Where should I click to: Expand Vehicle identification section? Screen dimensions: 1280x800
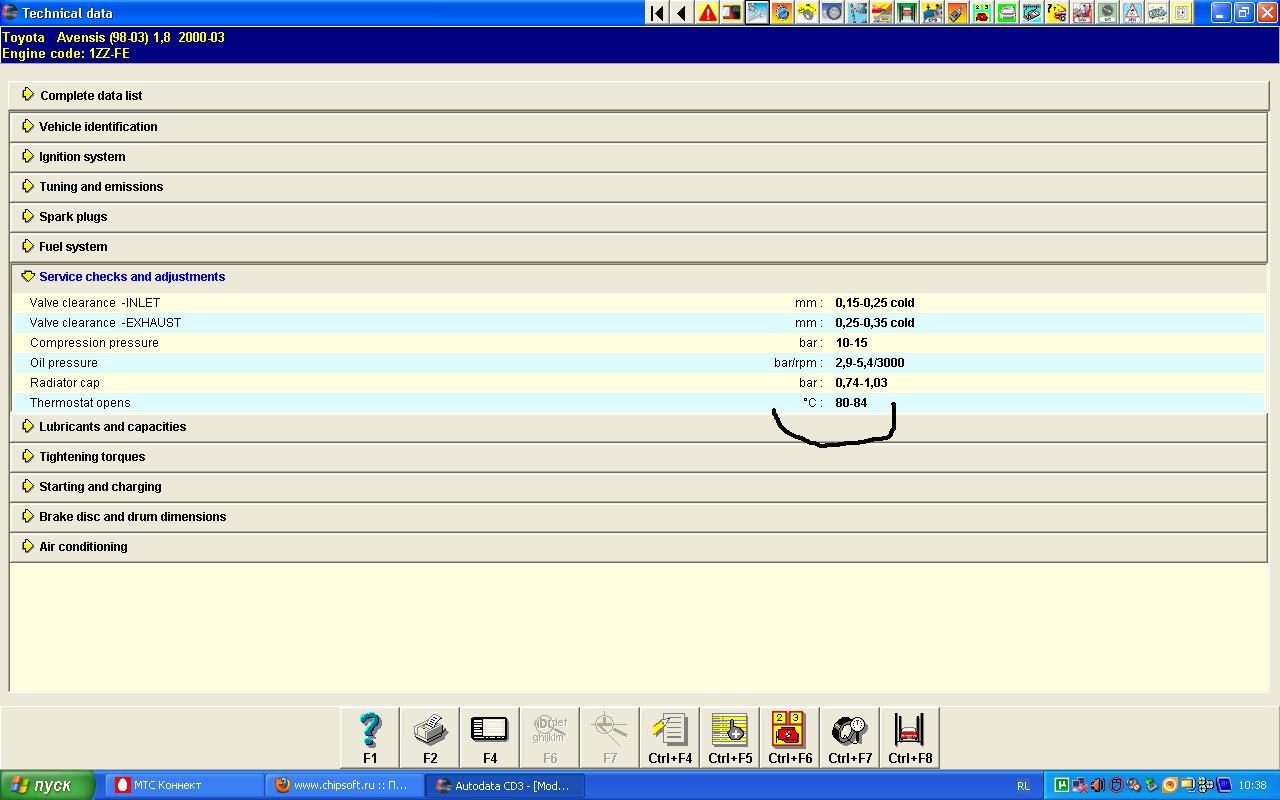(638, 126)
